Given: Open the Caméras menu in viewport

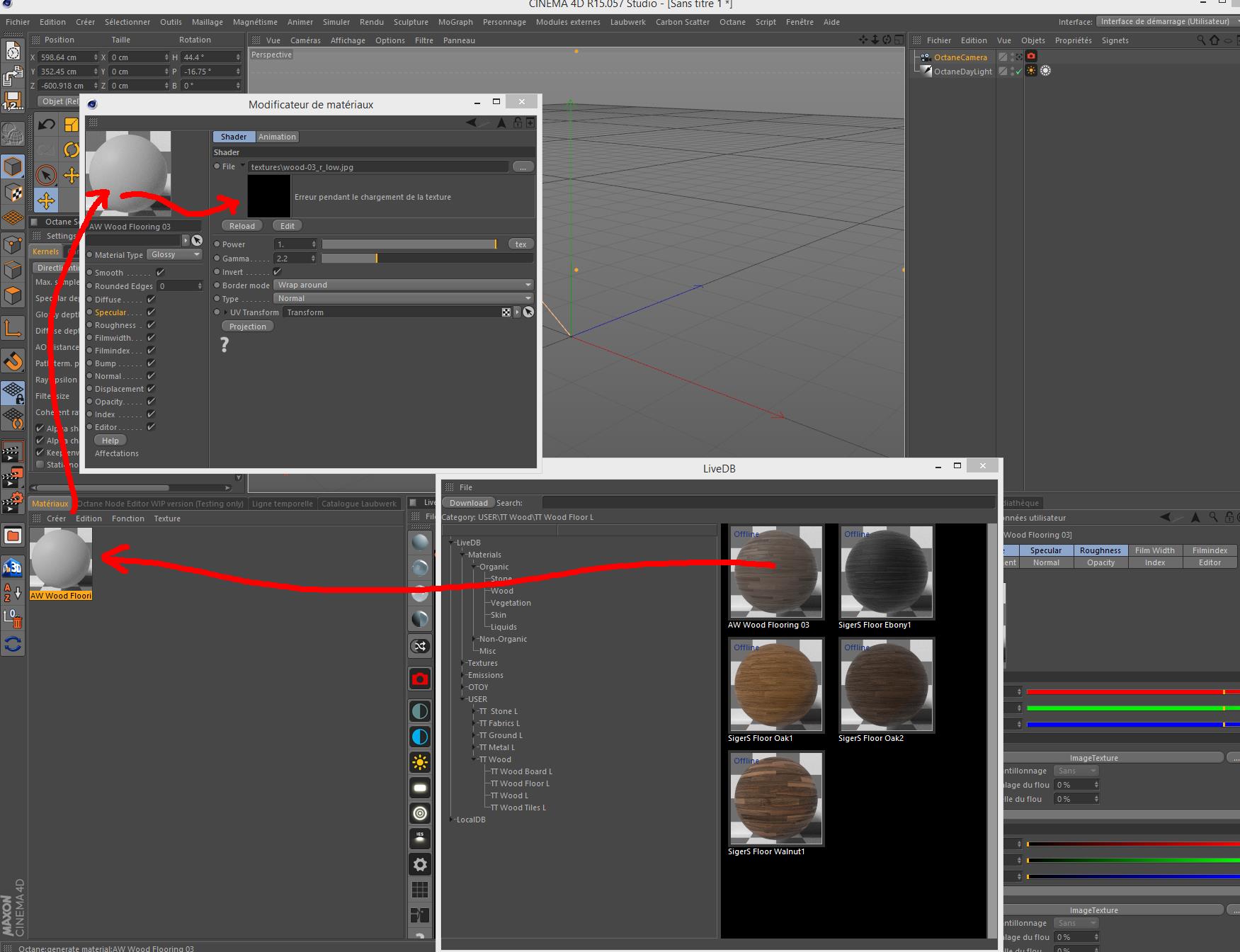Looking at the screenshot, I should click(305, 40).
